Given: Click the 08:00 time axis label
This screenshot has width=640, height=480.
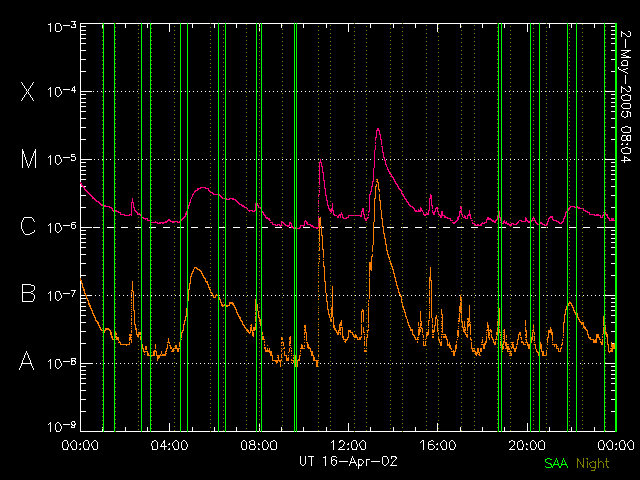Looking at the screenshot, I should [259, 445].
